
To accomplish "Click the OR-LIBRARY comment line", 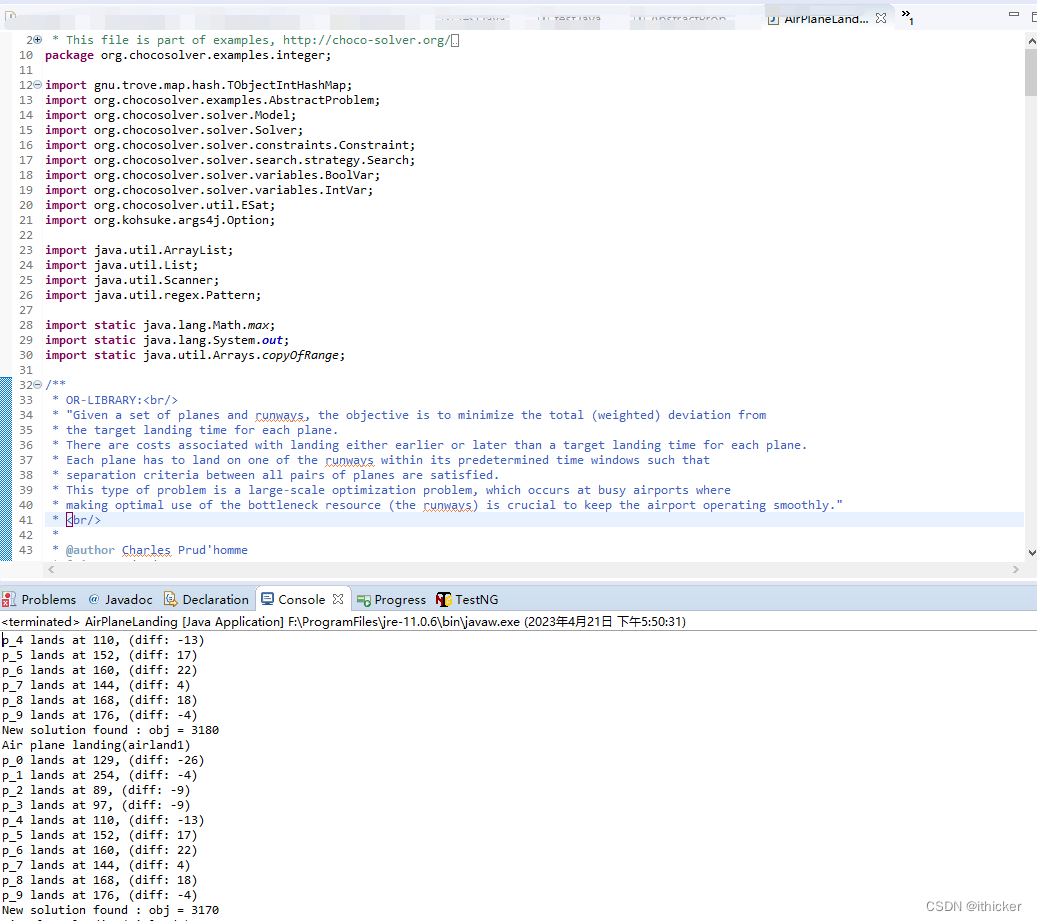I will point(115,400).
